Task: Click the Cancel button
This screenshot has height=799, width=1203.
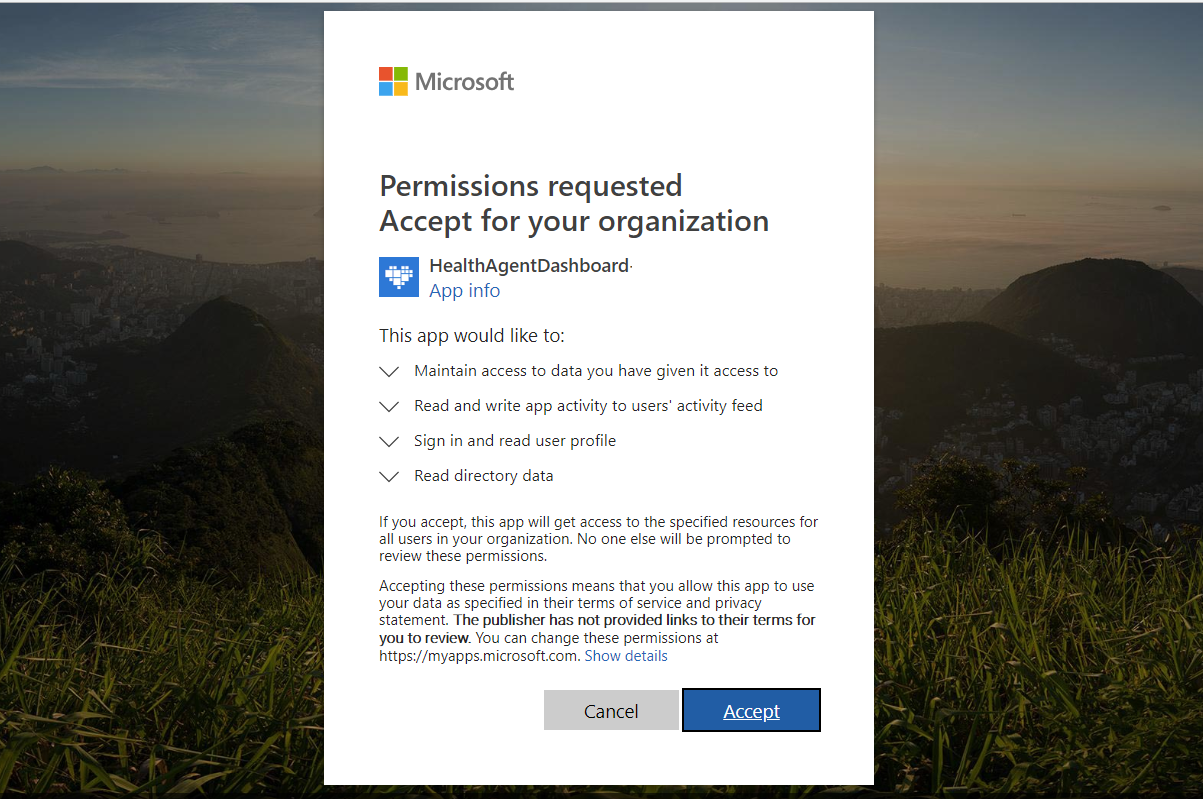Action: coord(611,710)
